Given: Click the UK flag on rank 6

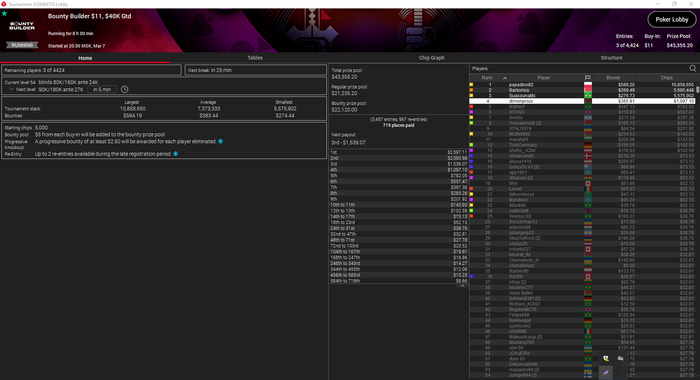Looking at the screenshot, I should (x=588, y=112).
